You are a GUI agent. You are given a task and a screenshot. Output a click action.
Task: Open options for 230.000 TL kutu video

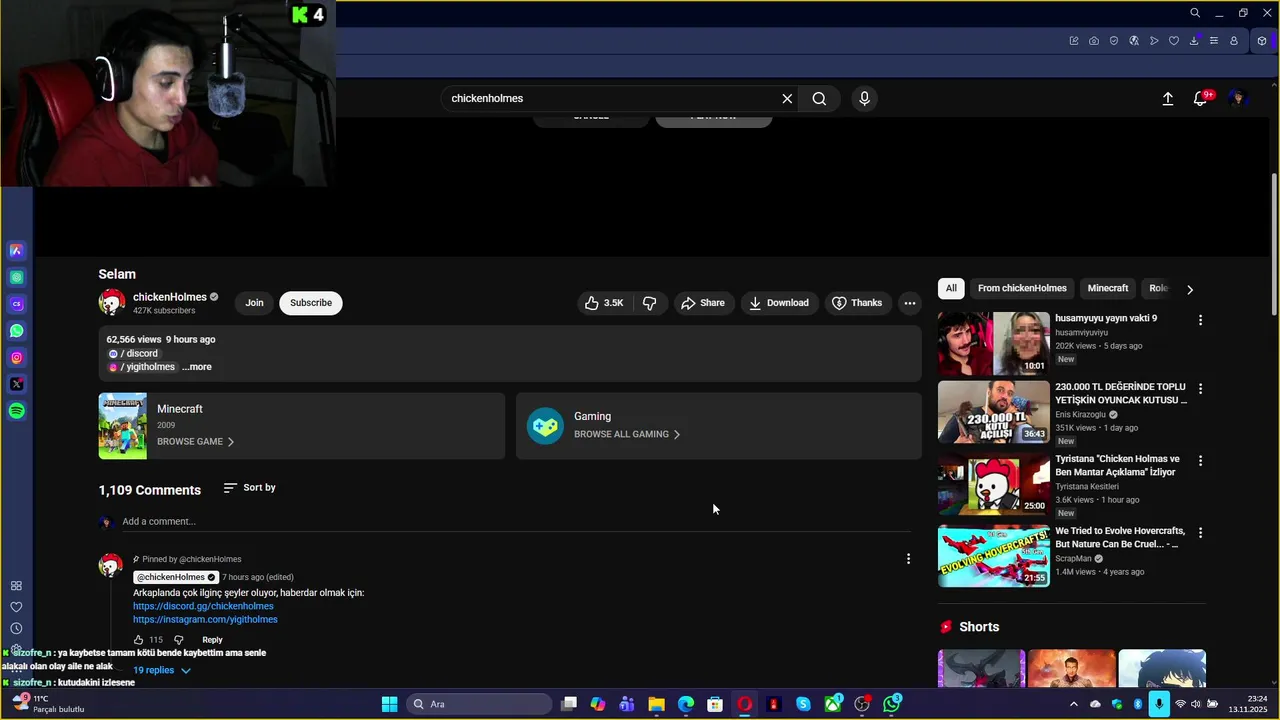pyautogui.click(x=1200, y=388)
